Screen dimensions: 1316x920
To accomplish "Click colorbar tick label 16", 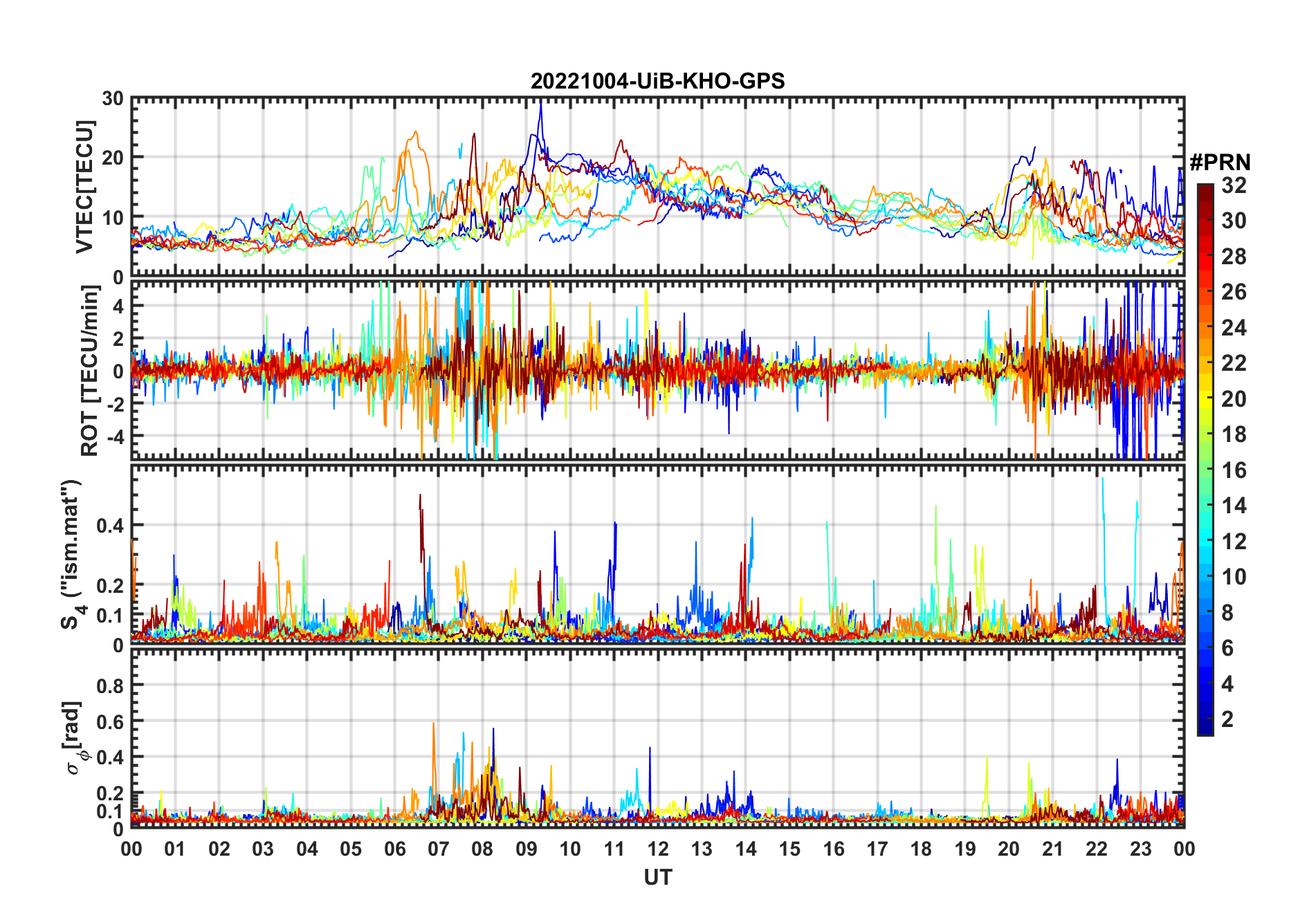I will [1234, 470].
